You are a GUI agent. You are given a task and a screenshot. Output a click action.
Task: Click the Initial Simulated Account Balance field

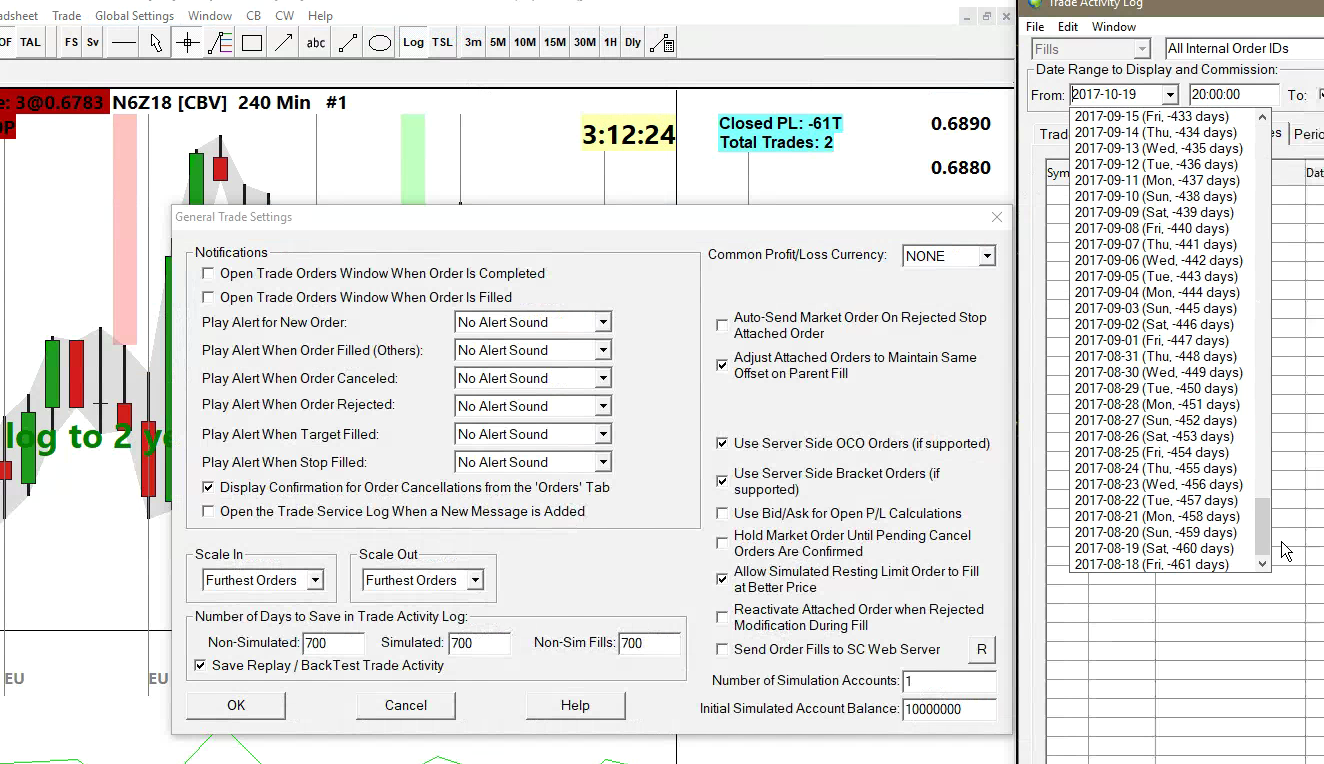(949, 709)
